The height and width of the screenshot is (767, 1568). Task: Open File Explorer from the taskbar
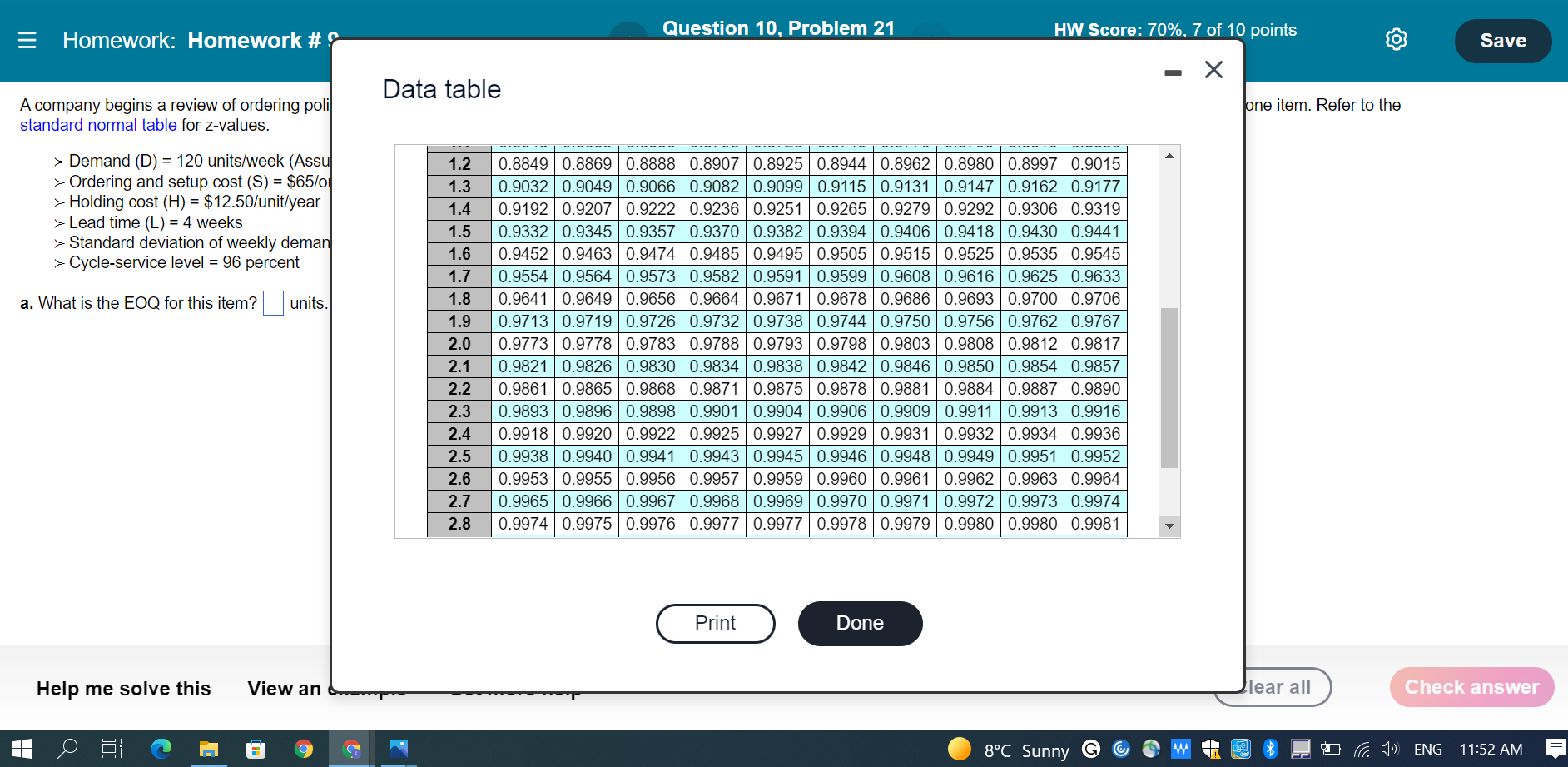209,749
